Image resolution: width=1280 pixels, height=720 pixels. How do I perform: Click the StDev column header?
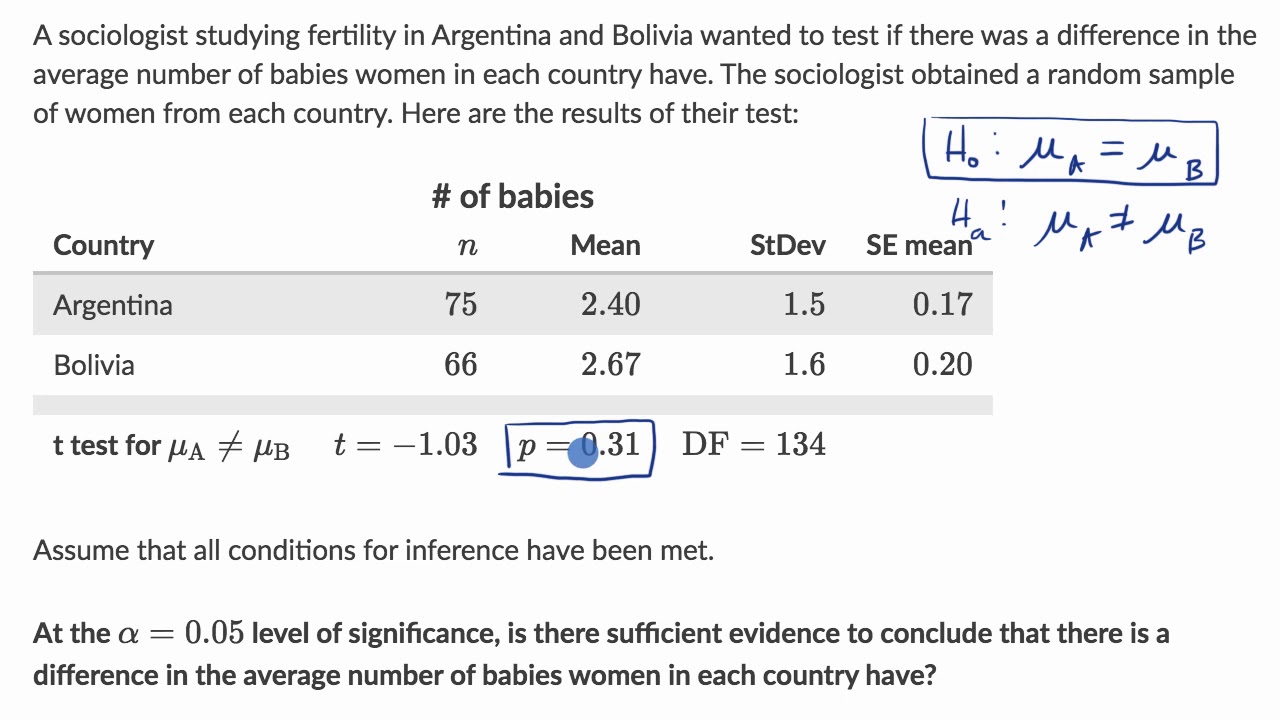pyautogui.click(x=787, y=245)
